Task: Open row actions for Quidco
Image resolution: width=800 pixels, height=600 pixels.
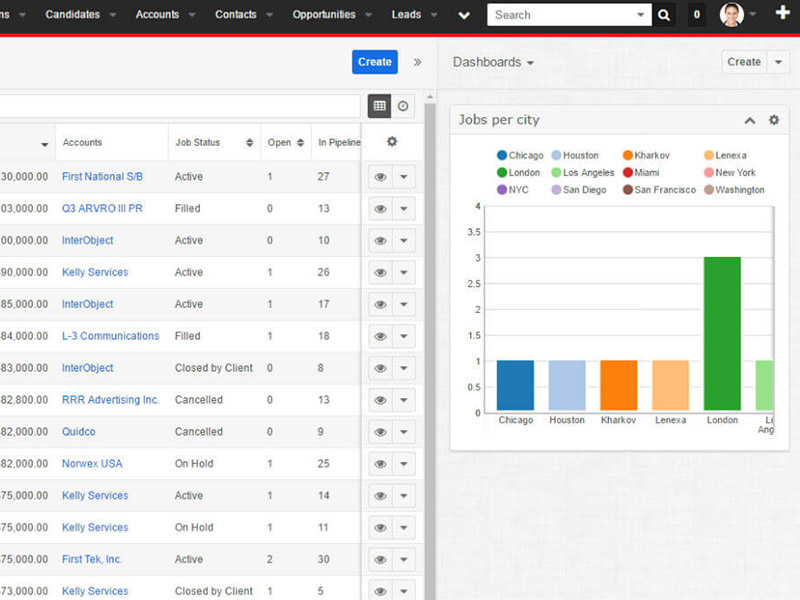Action: [x=404, y=432]
